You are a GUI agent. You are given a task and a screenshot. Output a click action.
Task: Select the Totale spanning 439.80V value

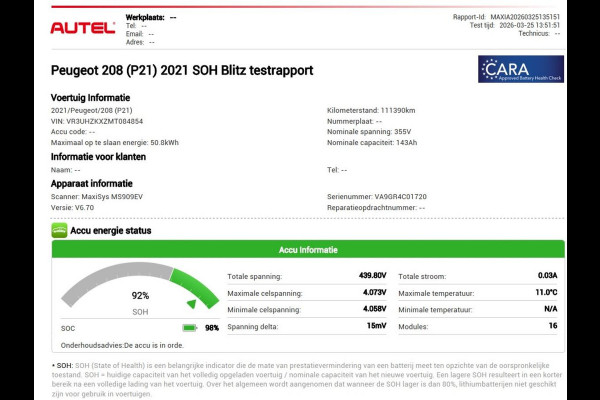click(x=372, y=275)
